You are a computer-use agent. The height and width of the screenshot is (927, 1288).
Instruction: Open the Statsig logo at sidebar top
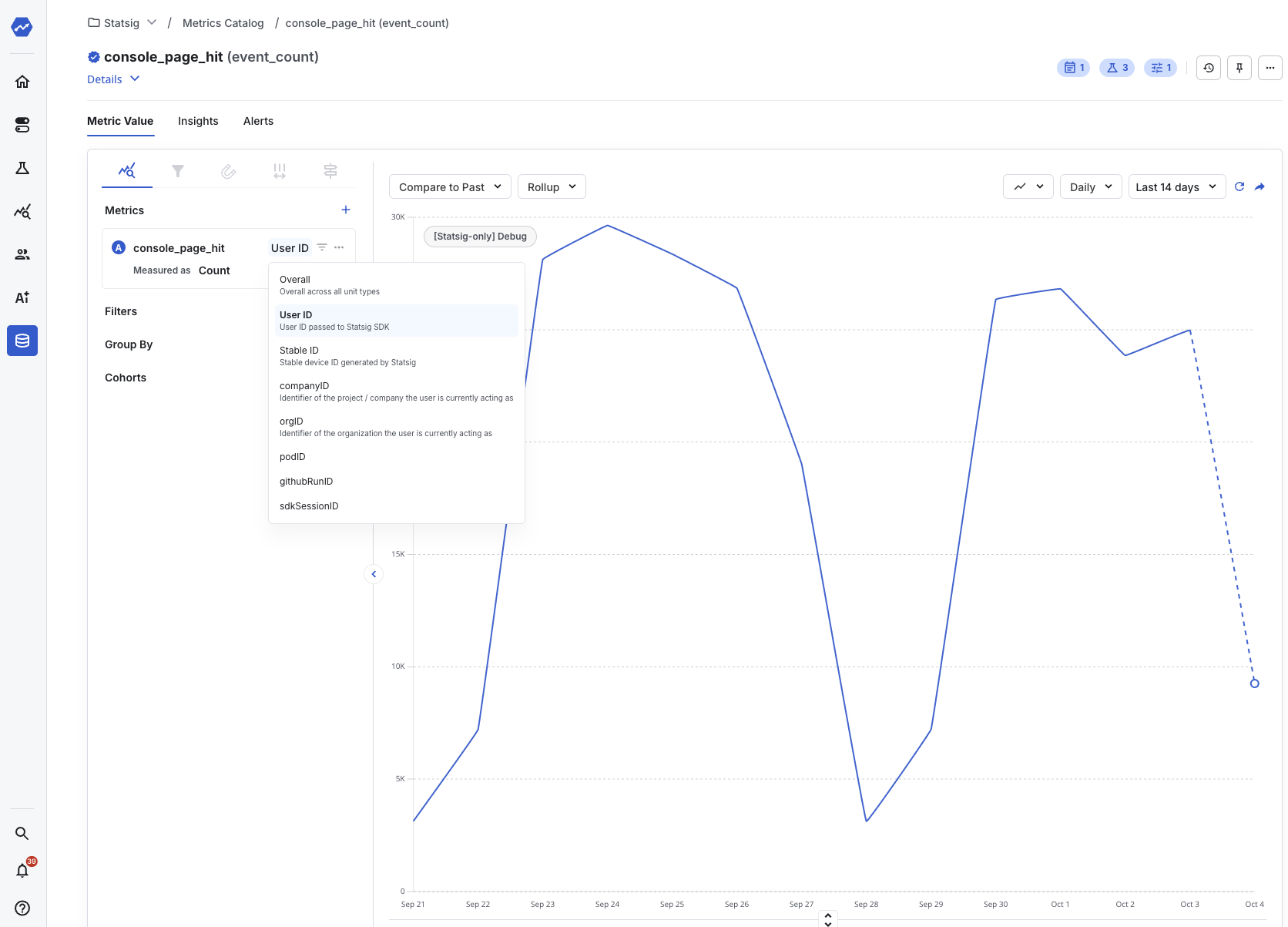22,27
